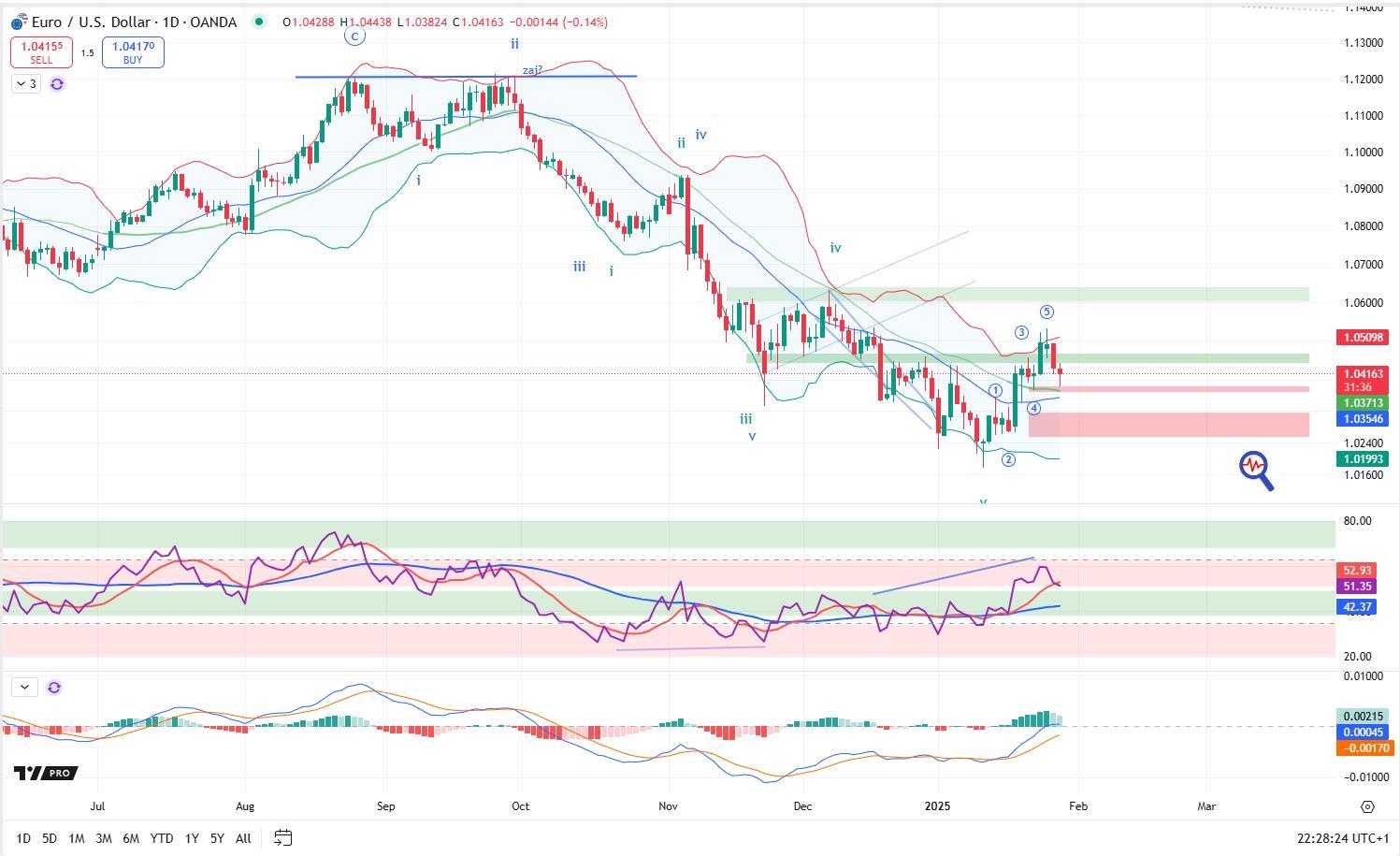This screenshot has width=1400, height=856.
Task: Click the EUR/USD flag symbol icon
Action: point(19,22)
